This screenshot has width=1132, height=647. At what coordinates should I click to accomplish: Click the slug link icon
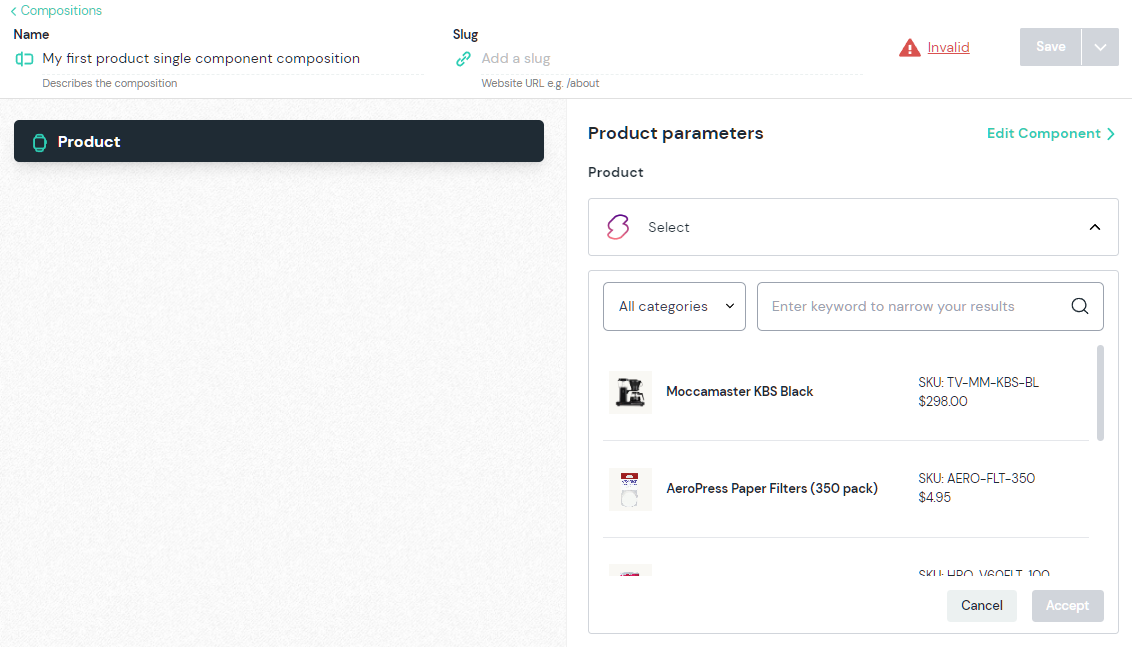tap(463, 59)
